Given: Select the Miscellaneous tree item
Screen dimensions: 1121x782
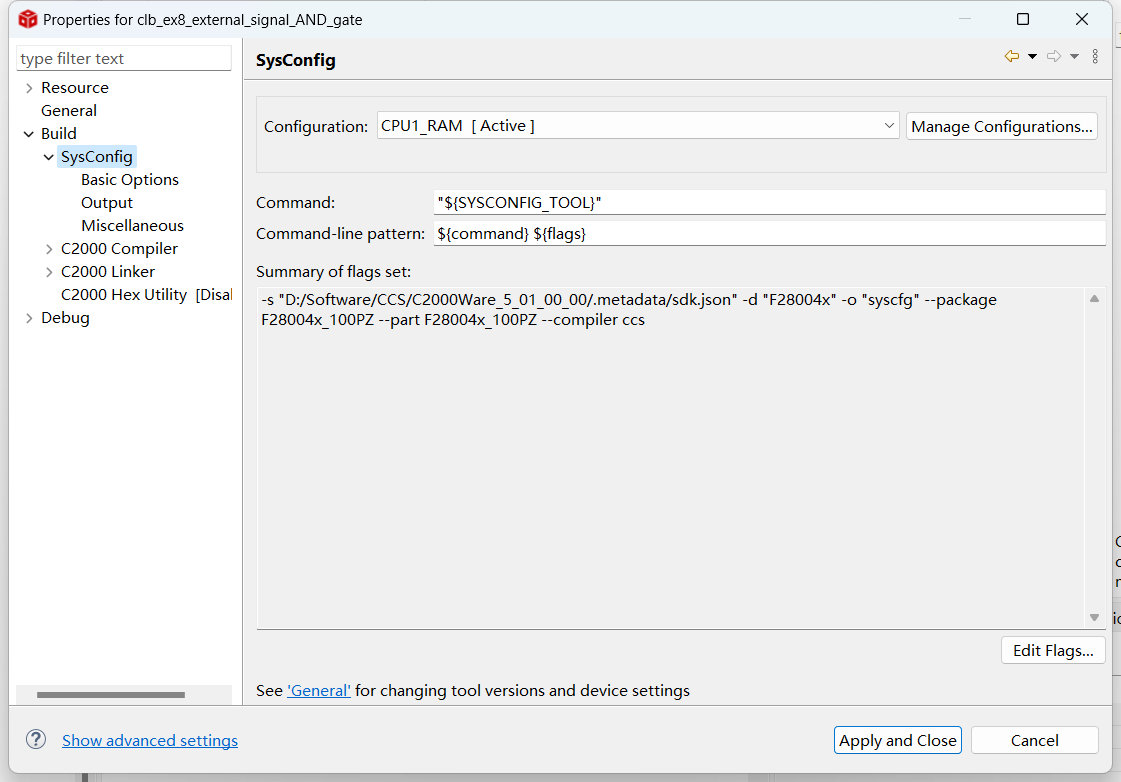Looking at the screenshot, I should [132, 225].
